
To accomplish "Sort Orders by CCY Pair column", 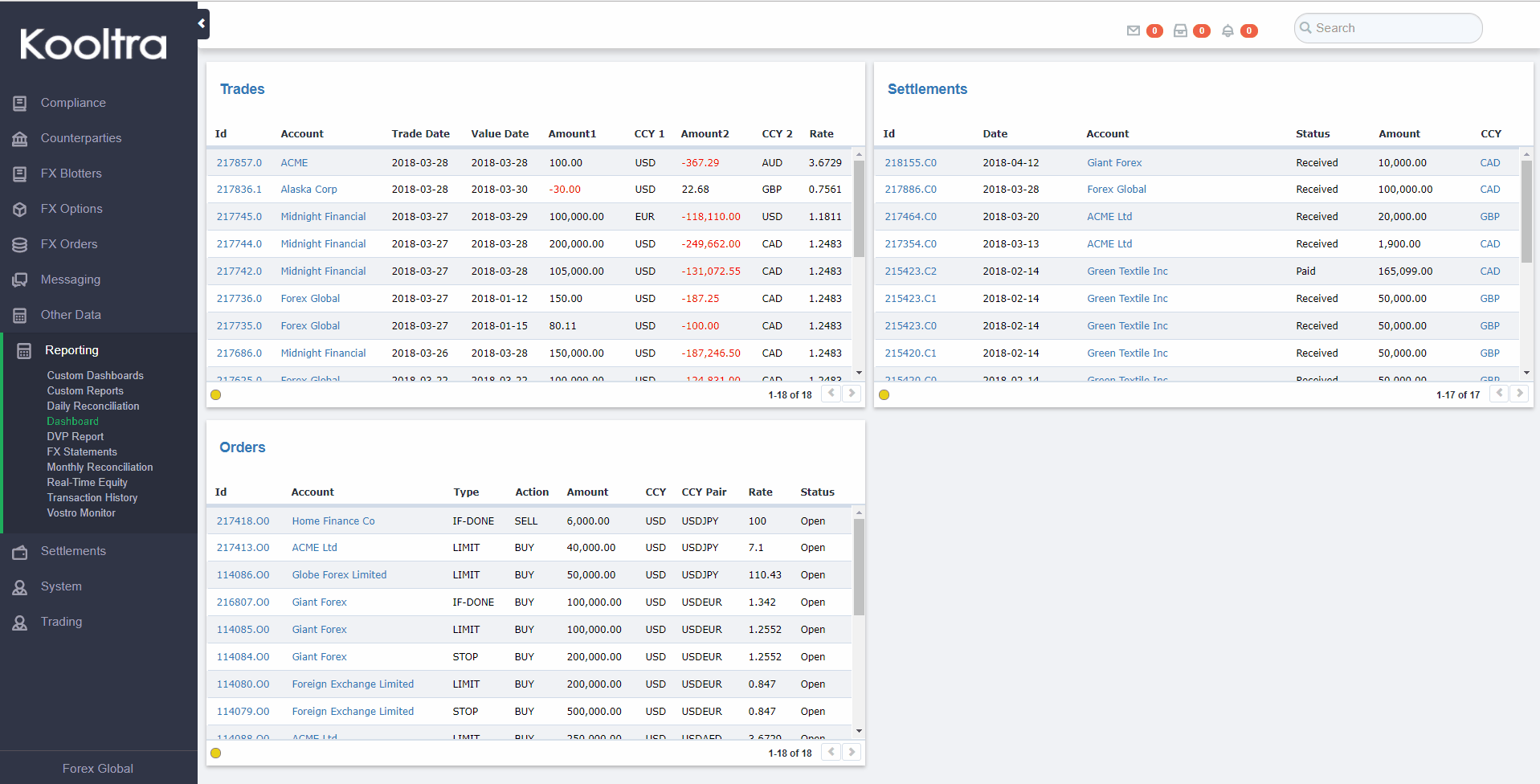I will tap(704, 492).
